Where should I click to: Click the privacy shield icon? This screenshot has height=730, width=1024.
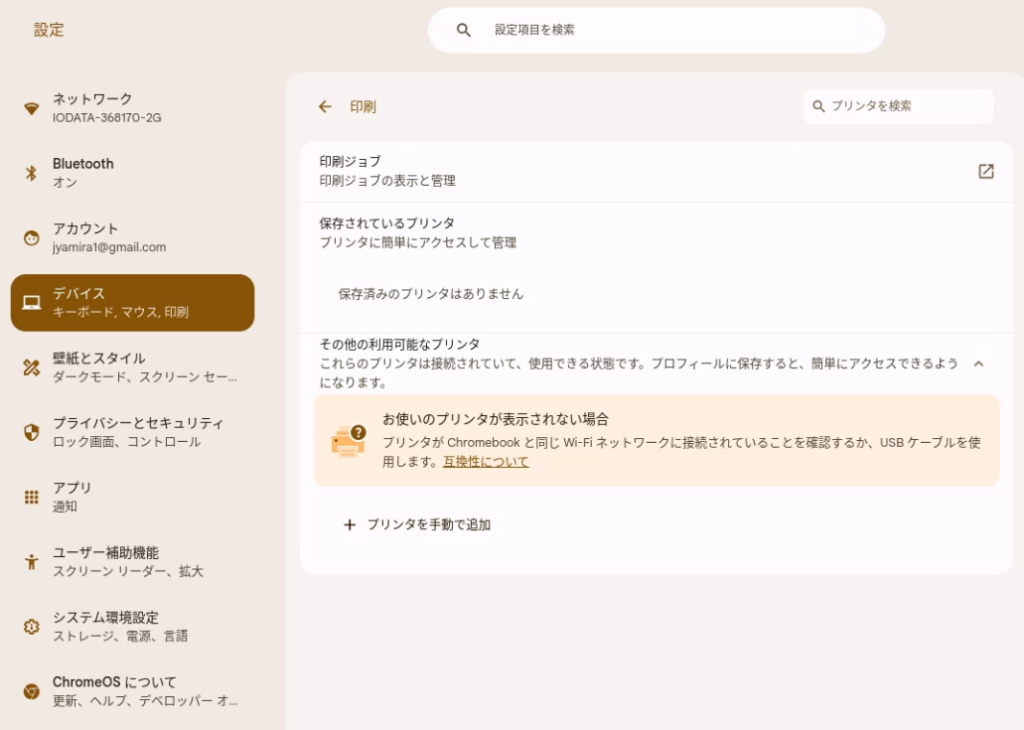point(31,432)
